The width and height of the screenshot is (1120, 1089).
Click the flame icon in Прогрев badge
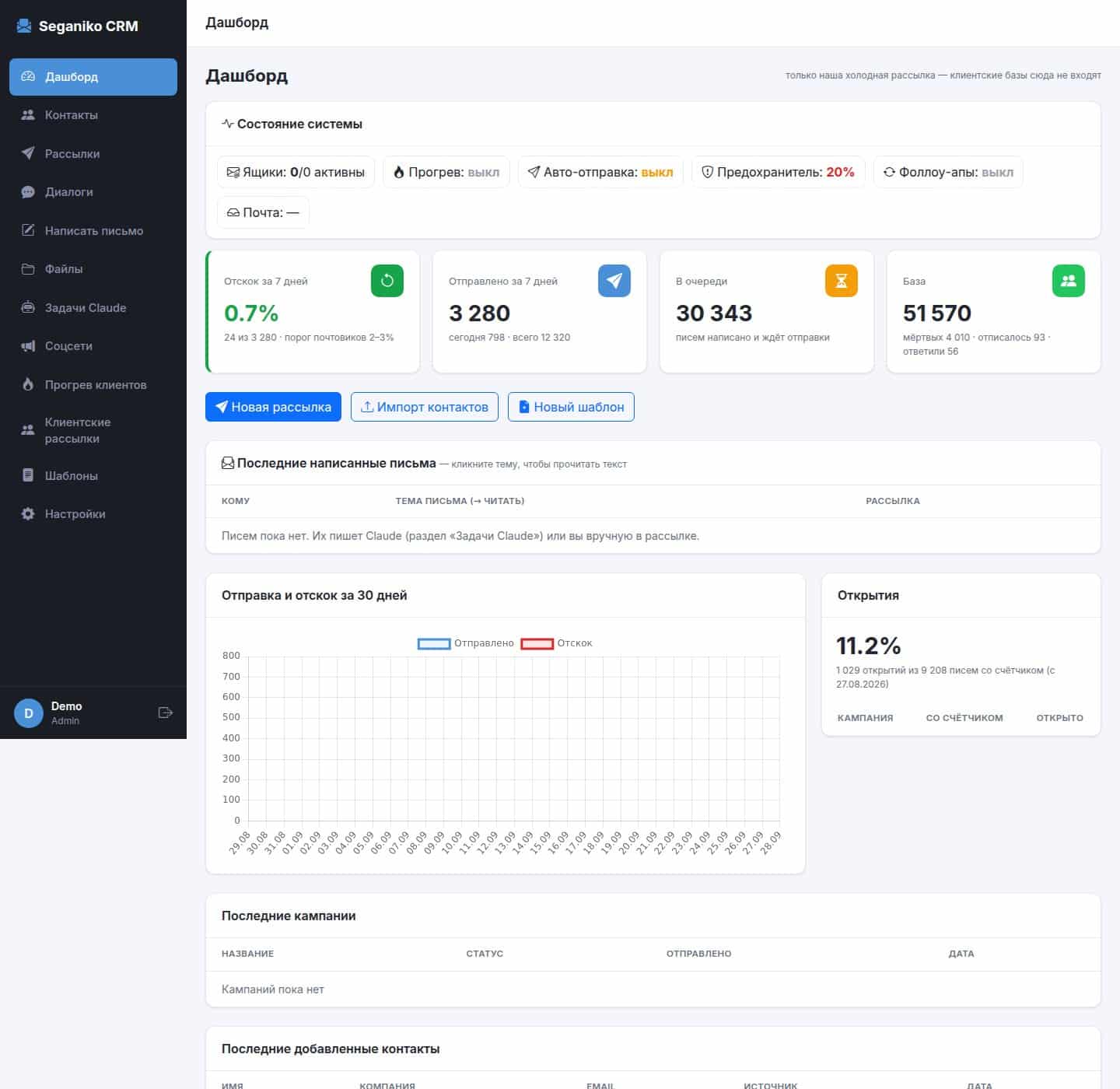click(x=399, y=172)
